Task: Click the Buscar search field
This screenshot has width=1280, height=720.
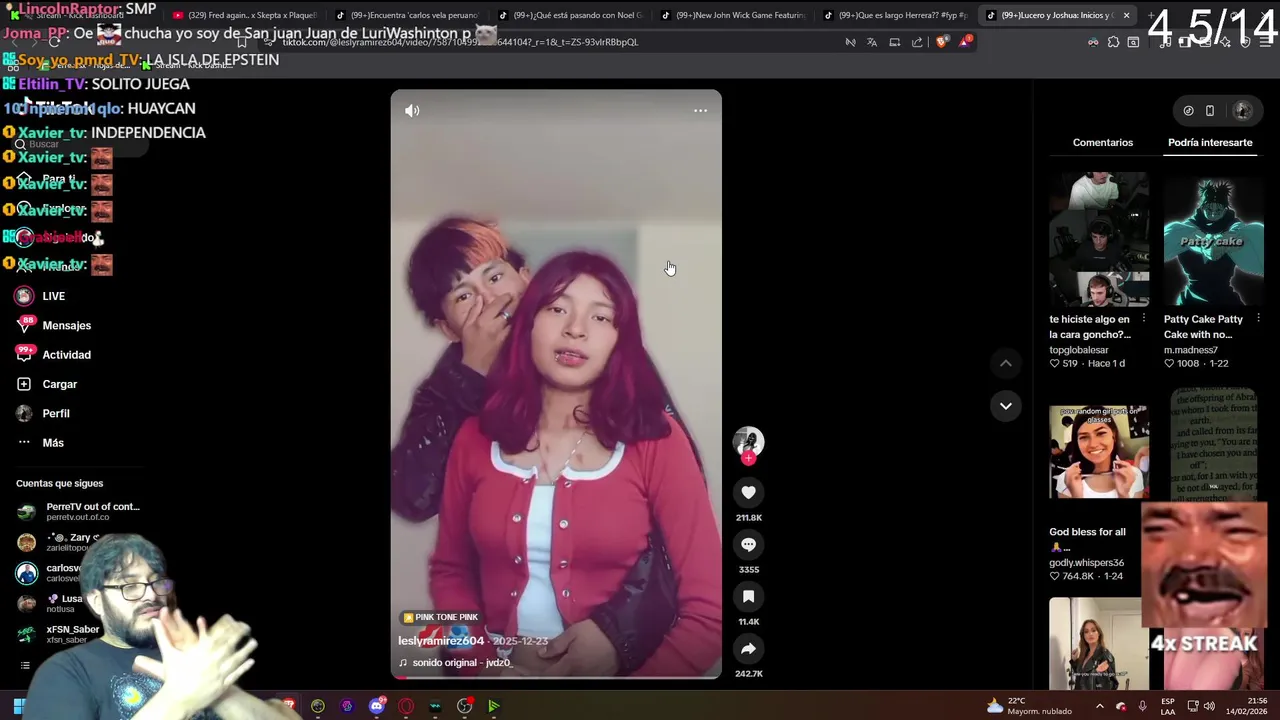Action: click(x=80, y=144)
